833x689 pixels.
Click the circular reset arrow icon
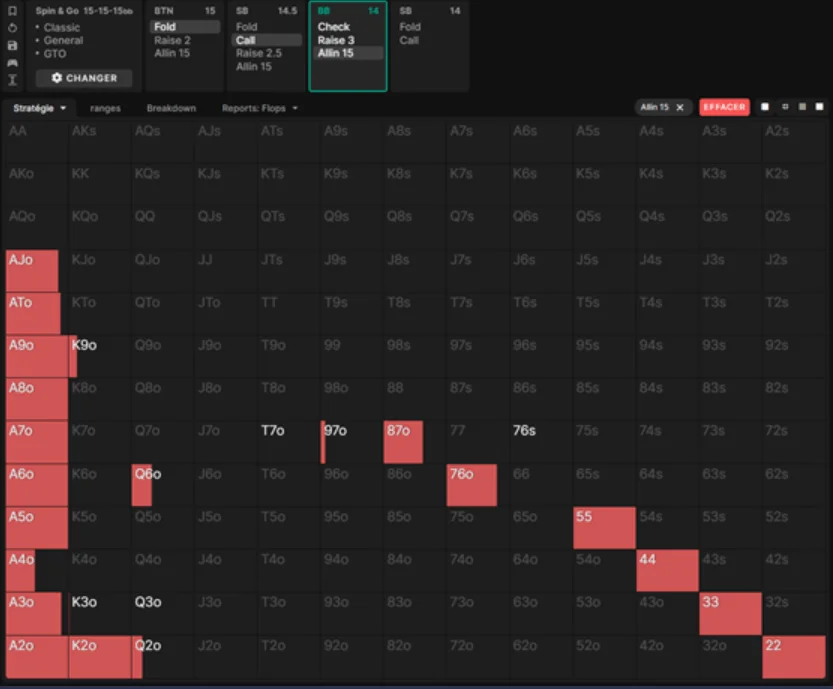coord(12,28)
